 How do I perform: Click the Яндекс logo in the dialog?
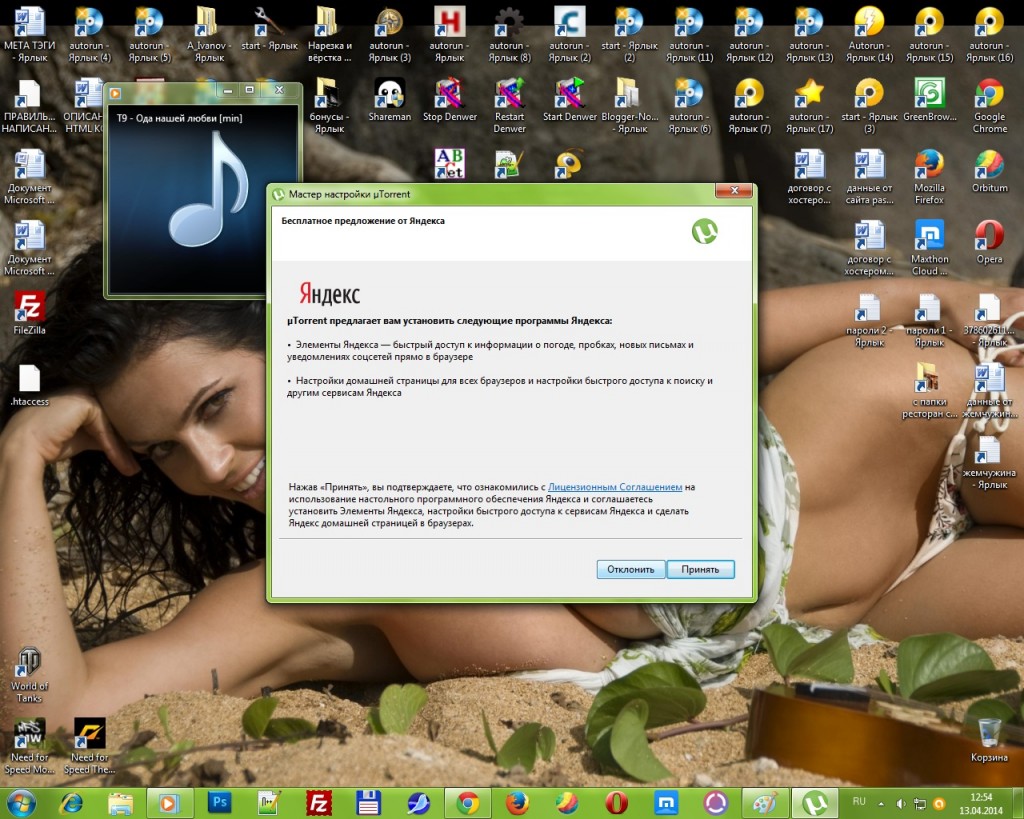pos(330,294)
